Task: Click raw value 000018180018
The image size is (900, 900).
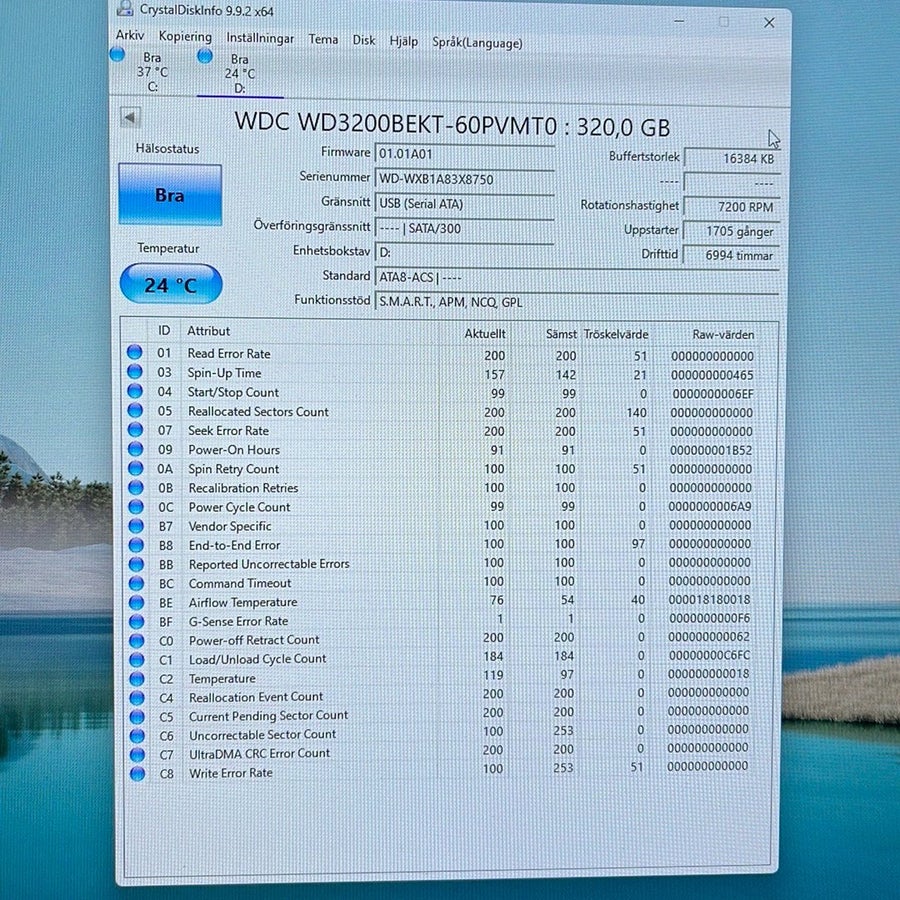Action: [709, 599]
